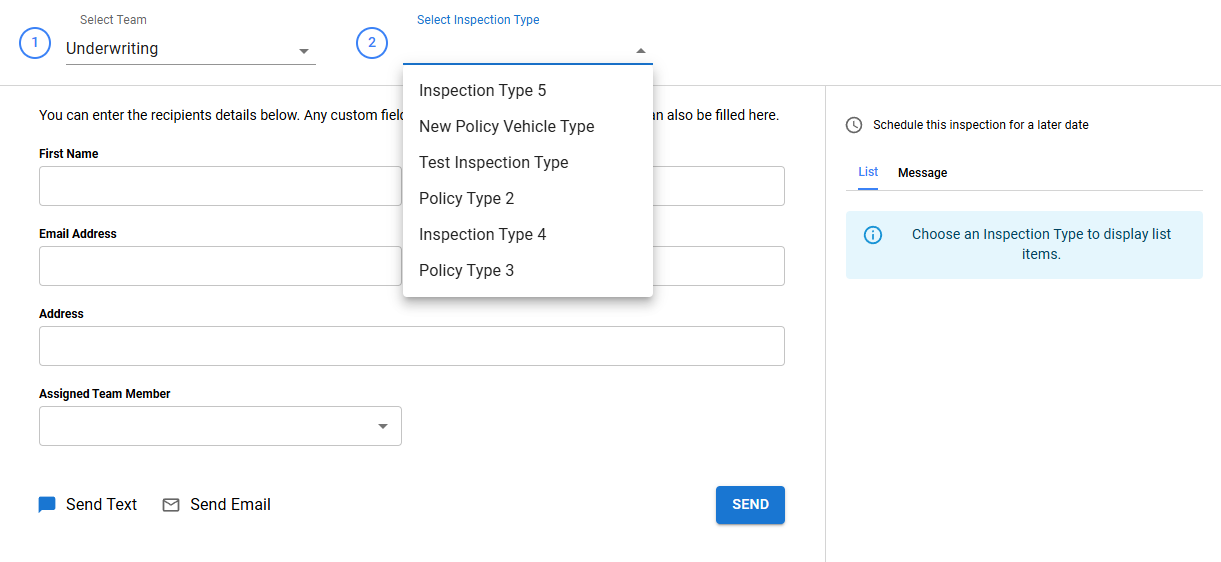This screenshot has height=562, width=1221.
Task: Click the clock icon beside Schedule inspection
Action: 854,125
